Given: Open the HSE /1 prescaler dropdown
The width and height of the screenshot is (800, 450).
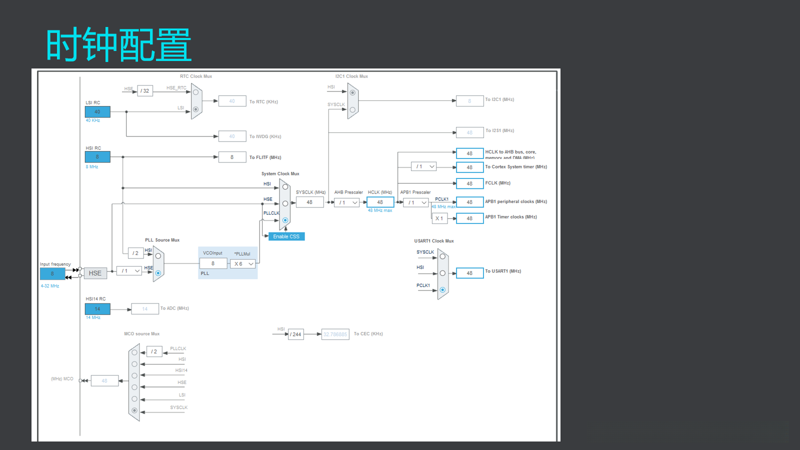Looking at the screenshot, I should pyautogui.click(x=129, y=271).
